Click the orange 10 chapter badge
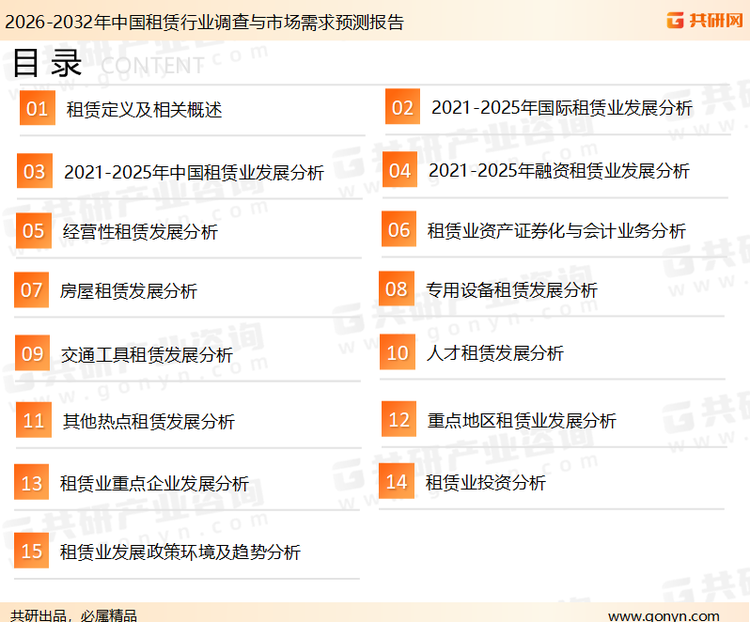 [397, 352]
